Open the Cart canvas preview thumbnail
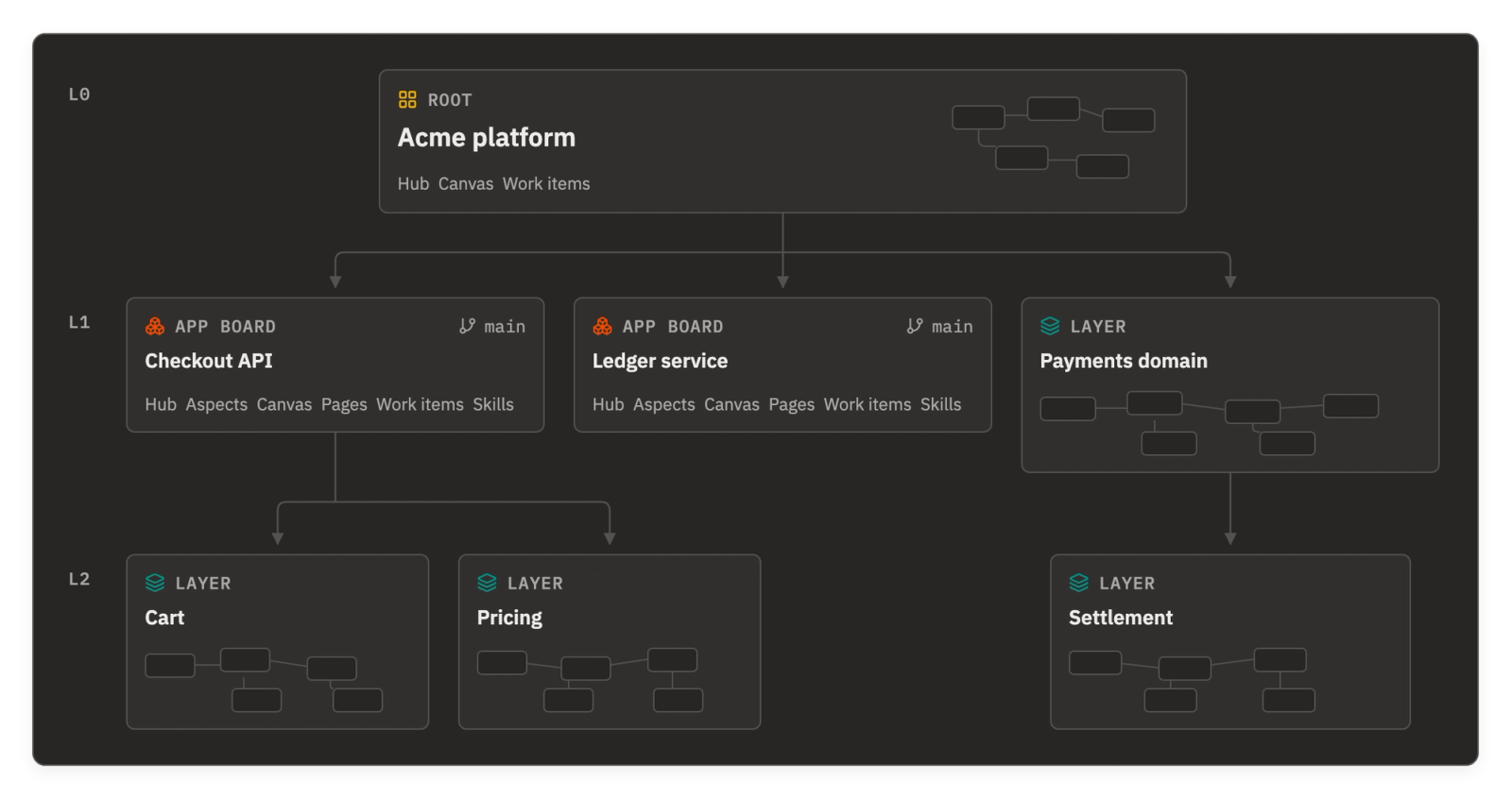The image size is (1512, 799). [264, 680]
